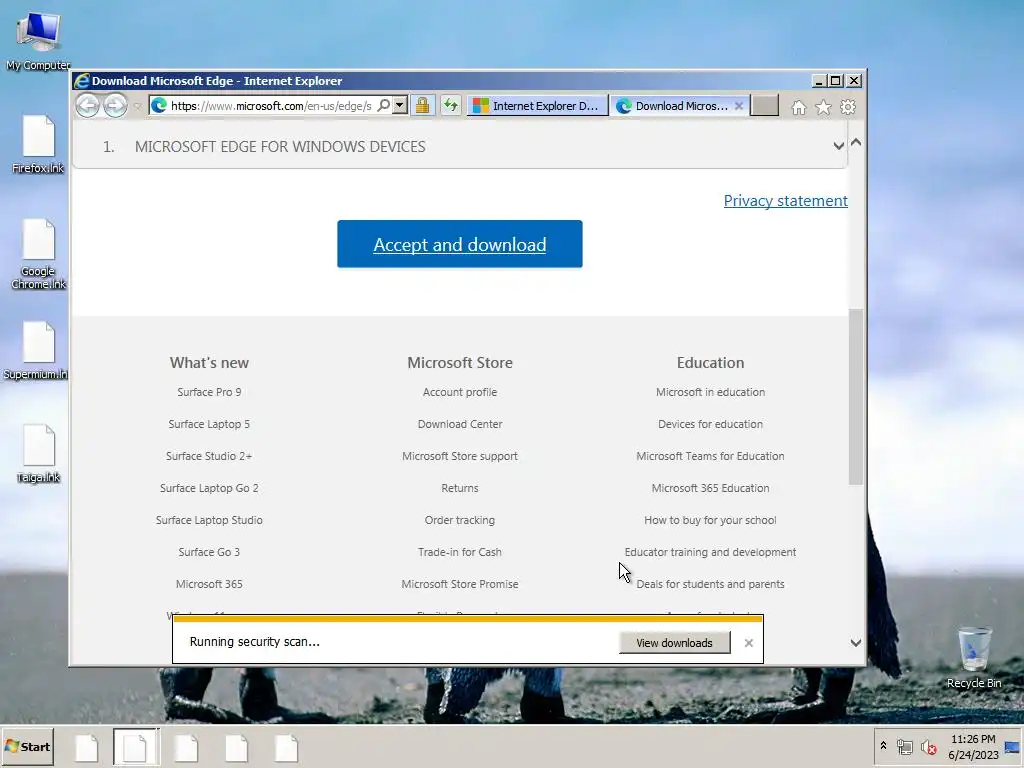Screen dimensions: 1024x768
Task: Open the recent pages dropdown arrow
Action: (x=136, y=106)
